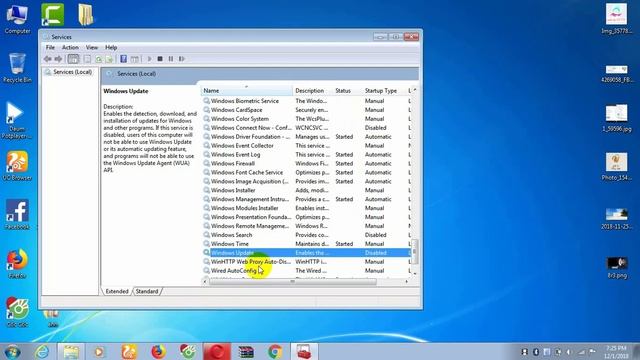
Task: Select the Windows Search service
Action: (306, 235)
